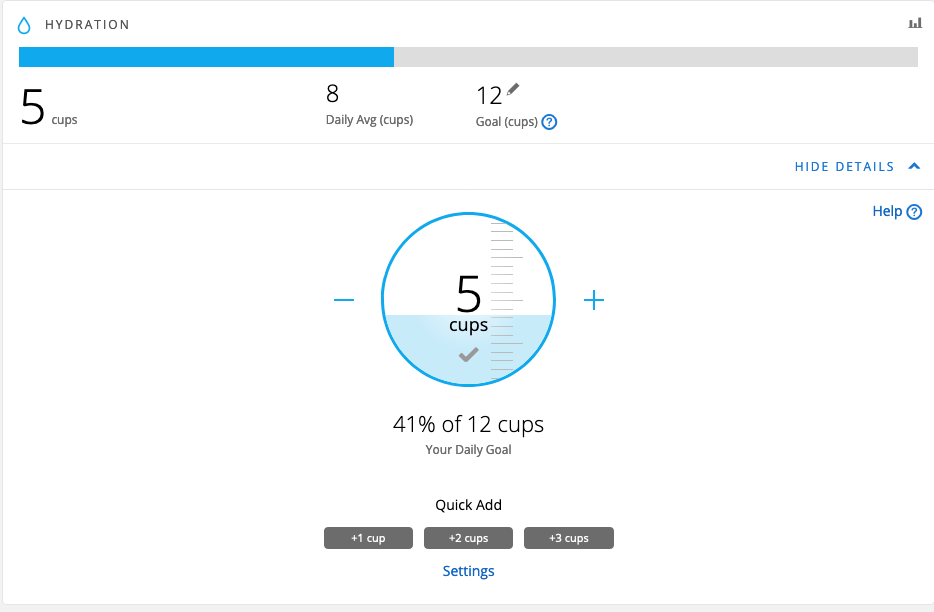This screenshot has height=612, width=934.
Task: Click the Help text link
Action: tap(887, 211)
